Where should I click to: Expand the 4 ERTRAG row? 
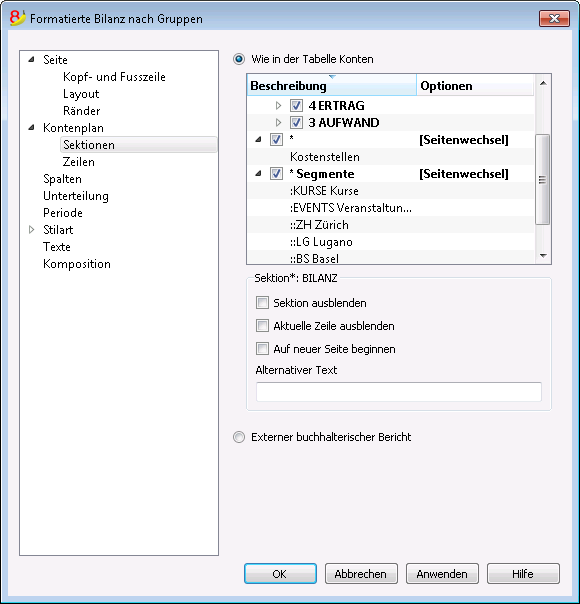tap(278, 106)
